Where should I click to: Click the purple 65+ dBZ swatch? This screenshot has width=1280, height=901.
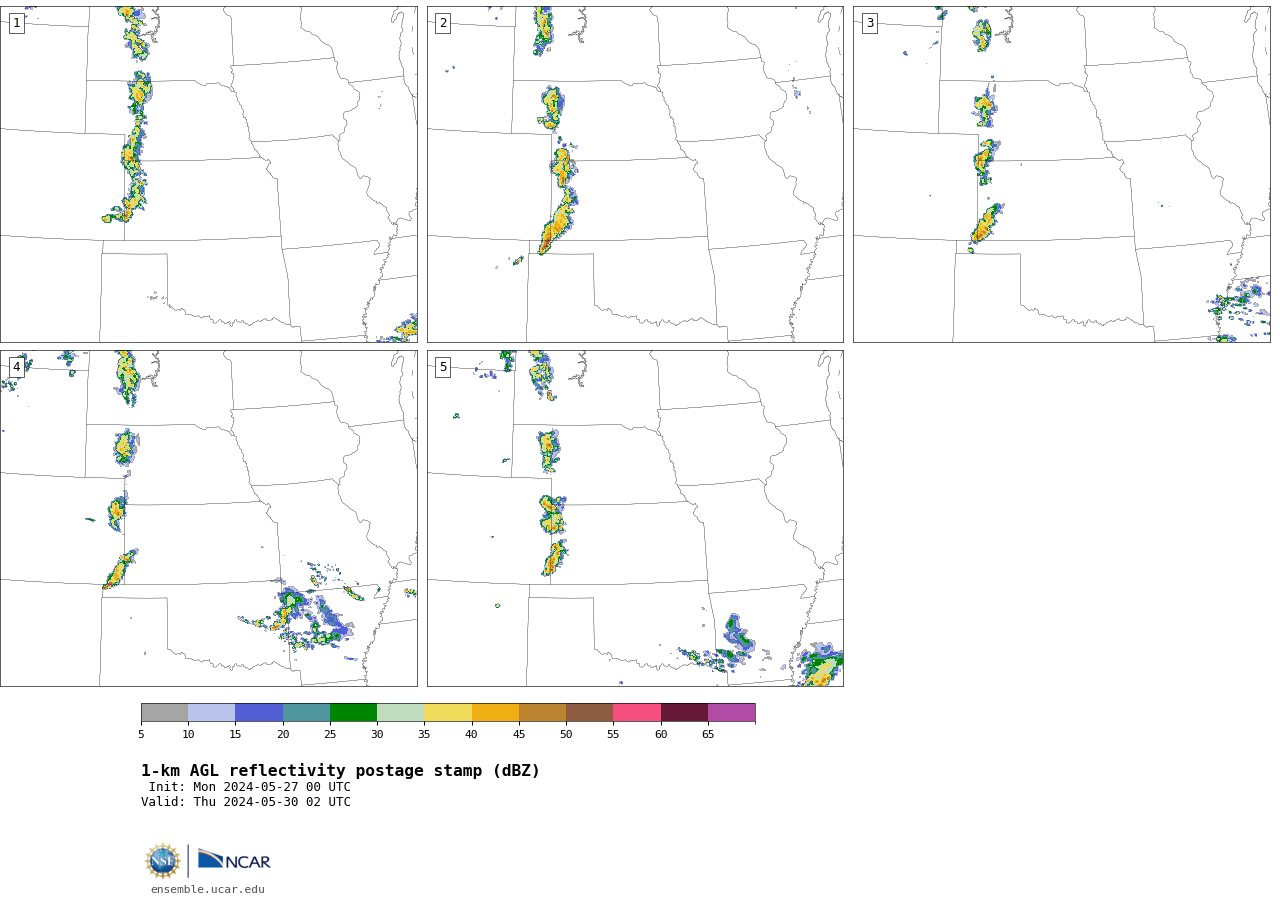click(x=731, y=712)
